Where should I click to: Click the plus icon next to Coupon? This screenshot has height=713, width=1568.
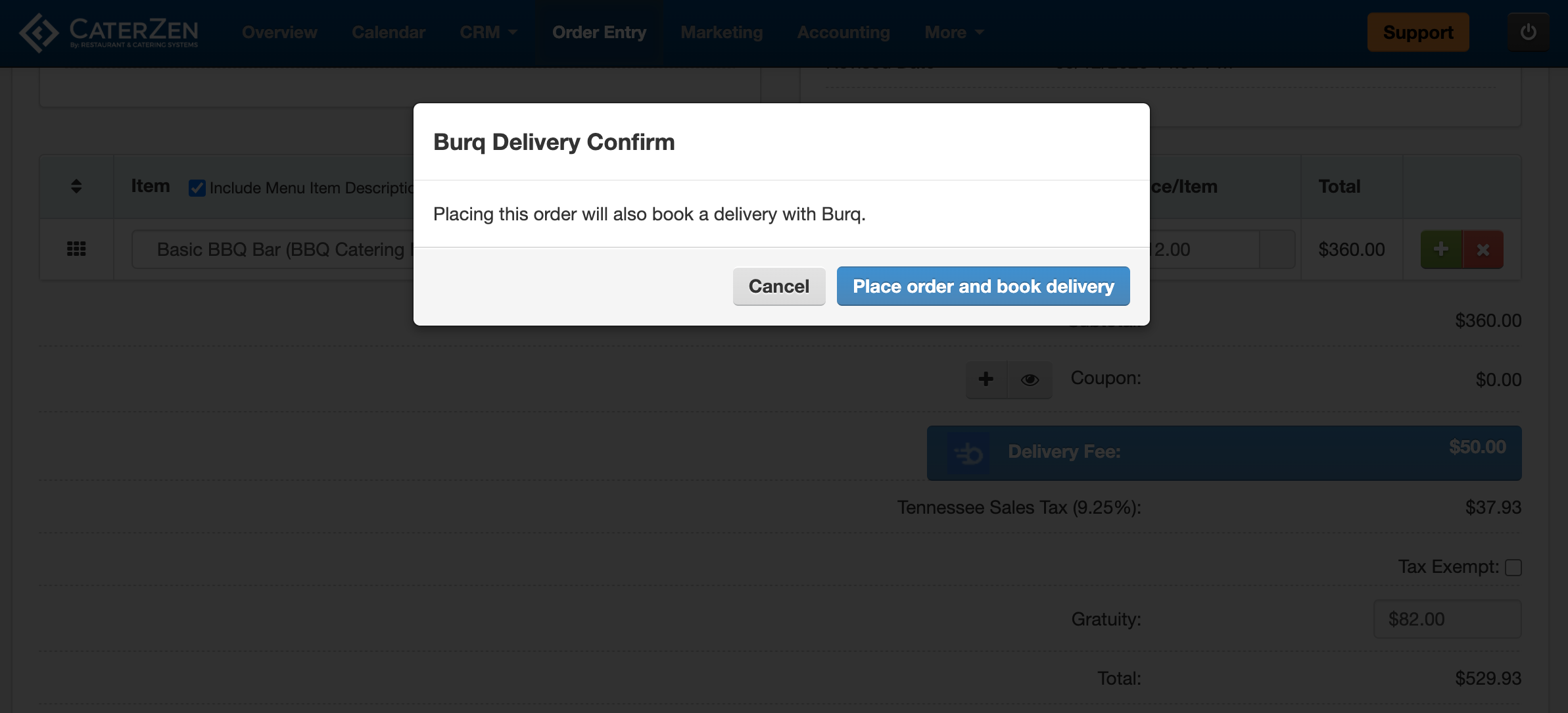tap(986, 379)
